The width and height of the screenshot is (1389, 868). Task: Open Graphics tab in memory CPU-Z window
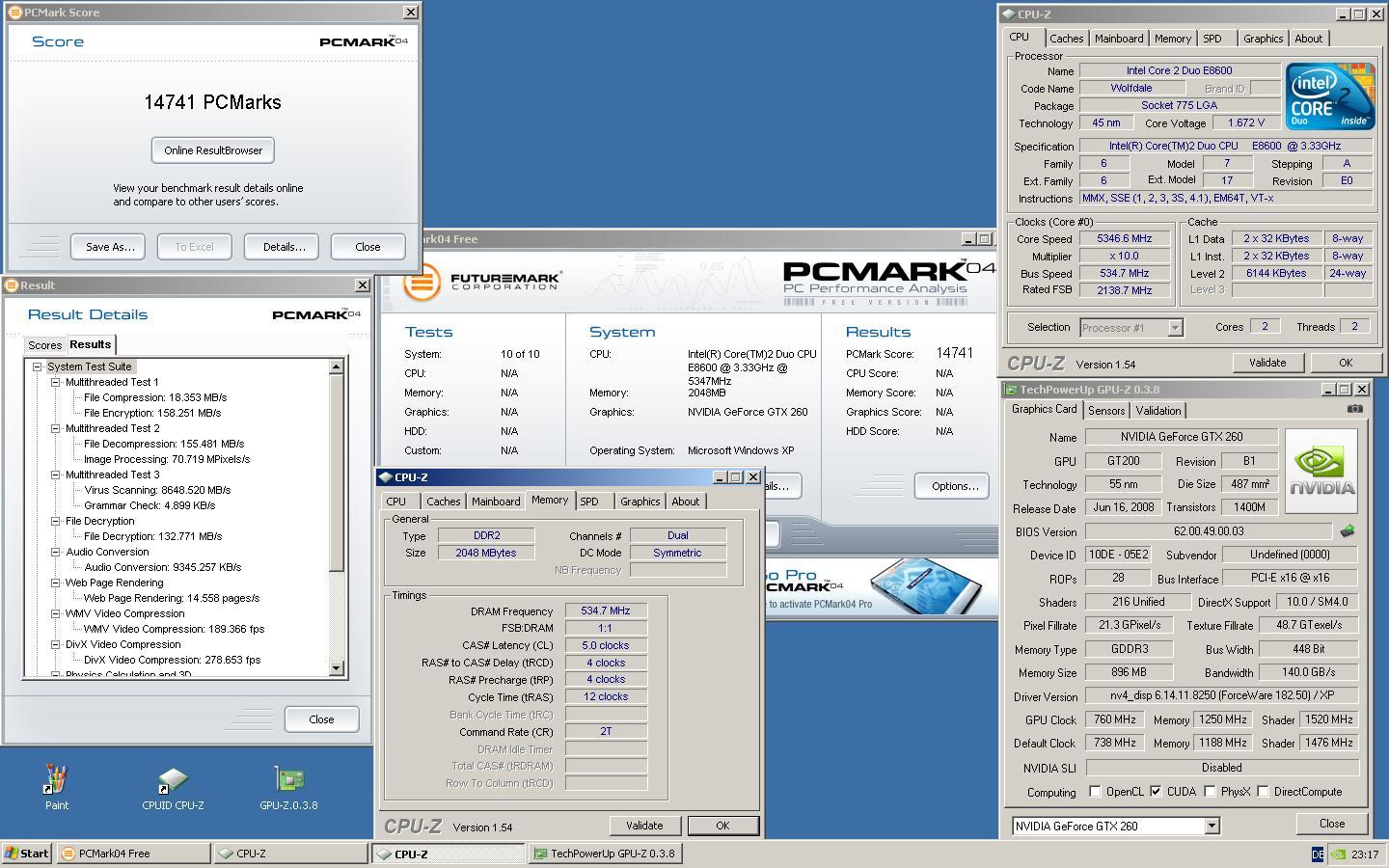(x=640, y=502)
